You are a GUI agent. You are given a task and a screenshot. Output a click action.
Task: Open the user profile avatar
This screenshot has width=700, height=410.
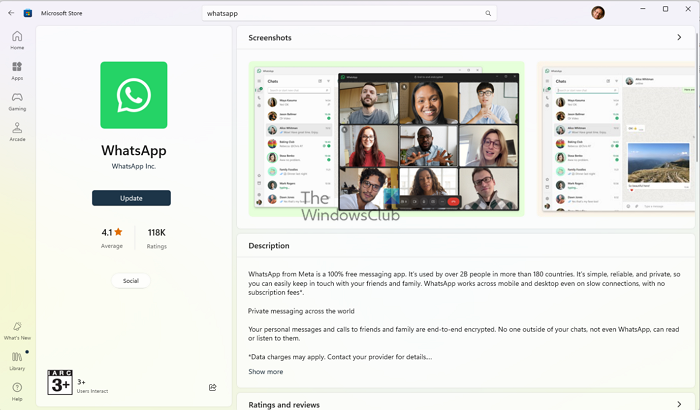pyautogui.click(x=598, y=13)
